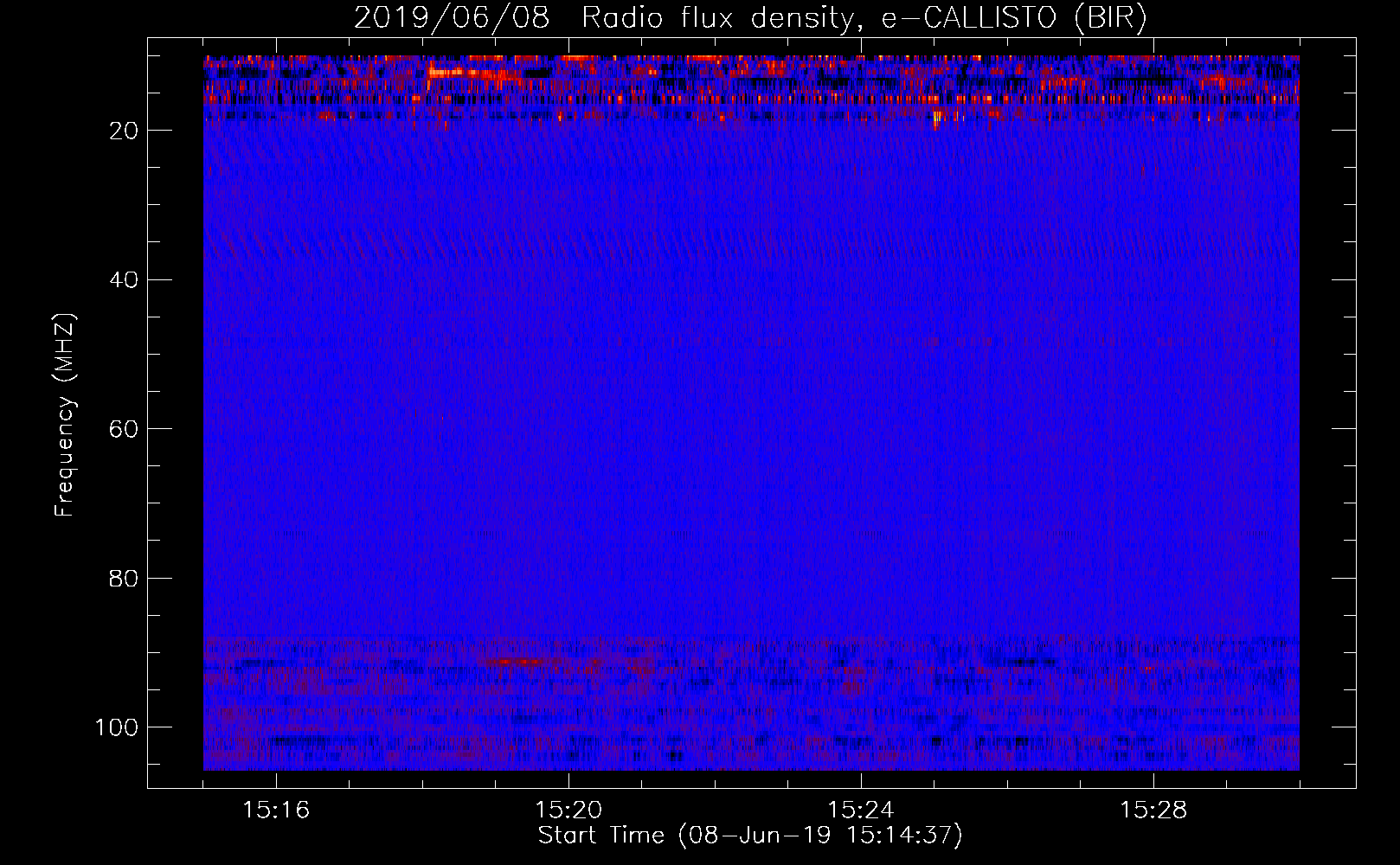This screenshot has width=1400, height=865.
Task: Click the 20 MHz frequency tick label
Action: (124, 131)
